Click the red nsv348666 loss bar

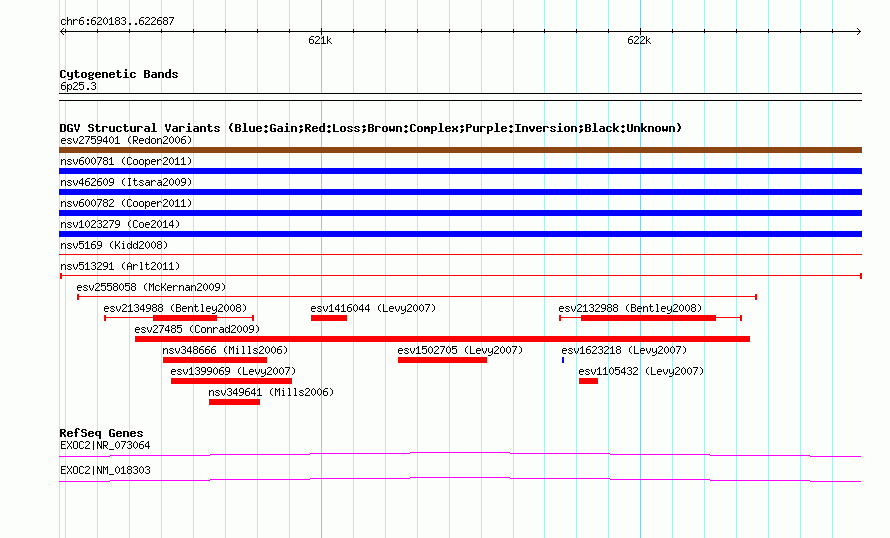[215, 360]
